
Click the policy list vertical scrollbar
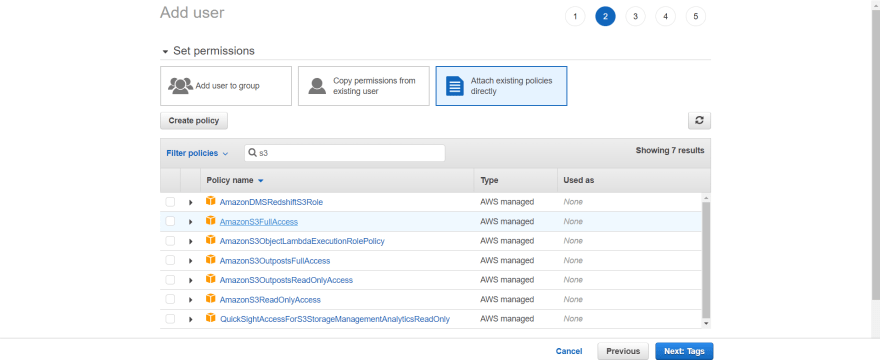point(706,260)
